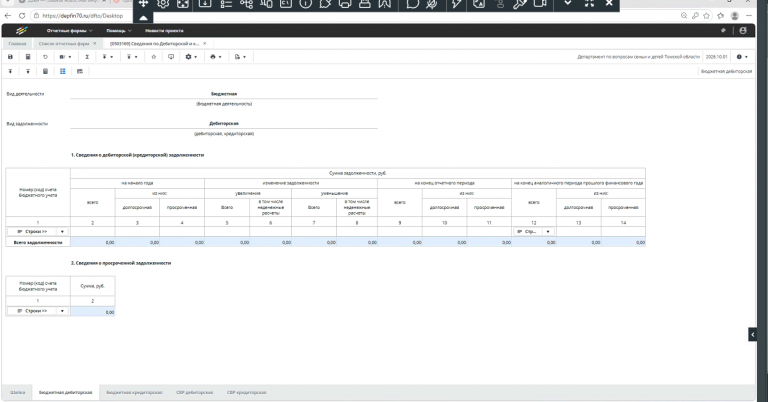Open 'Новости проекта' in header
The width and height of the screenshot is (768, 402).
point(165,30)
